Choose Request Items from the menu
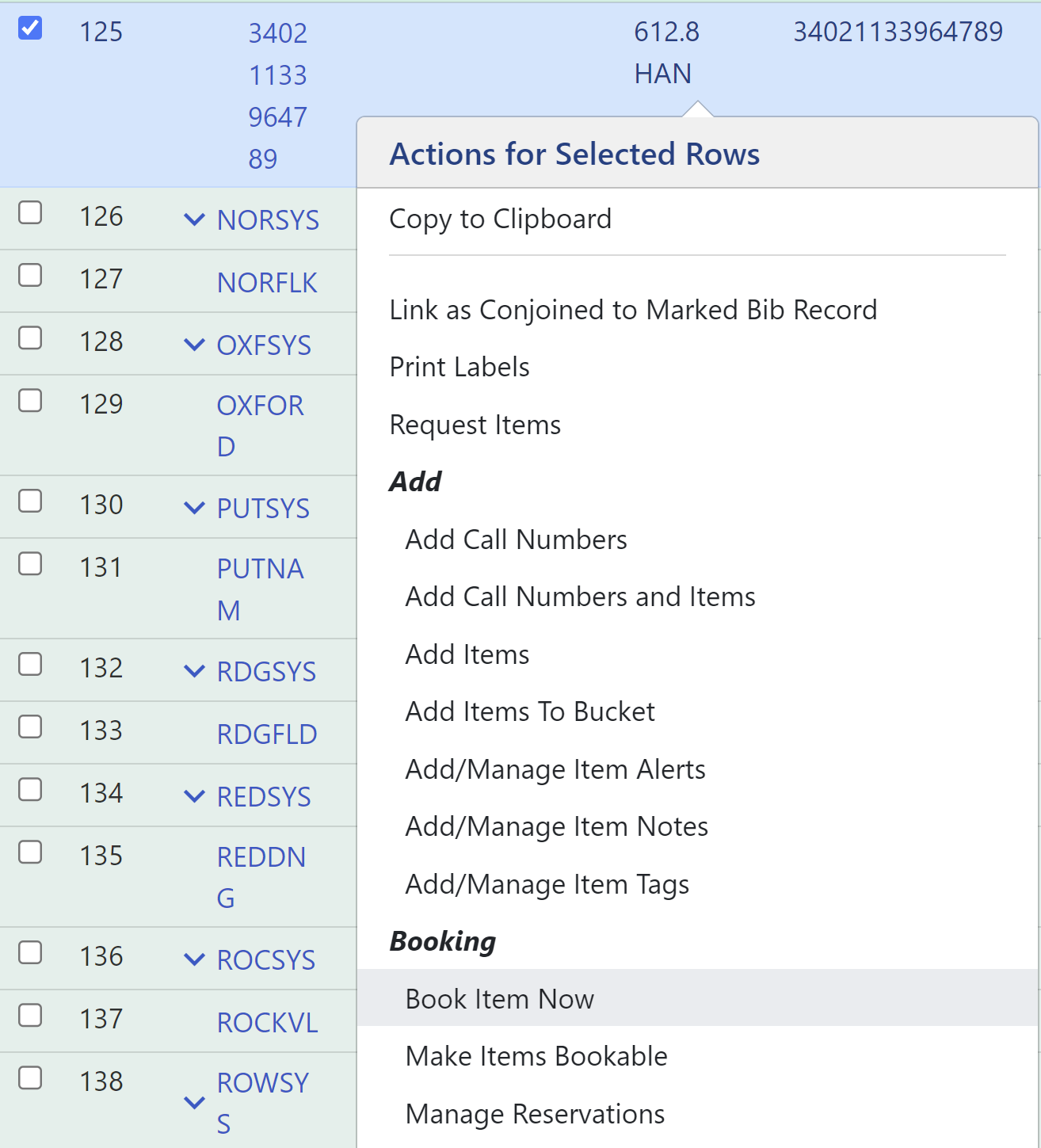 474,425
